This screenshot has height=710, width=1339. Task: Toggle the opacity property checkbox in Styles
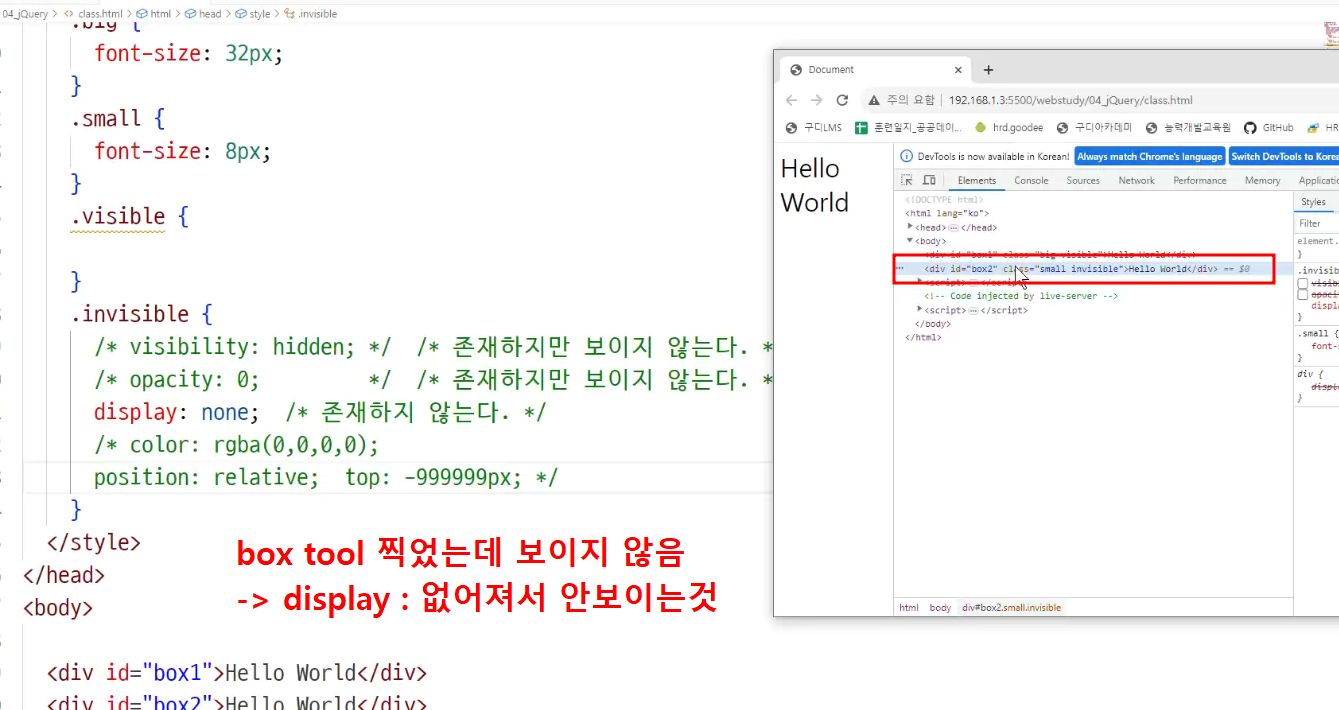(x=1303, y=295)
